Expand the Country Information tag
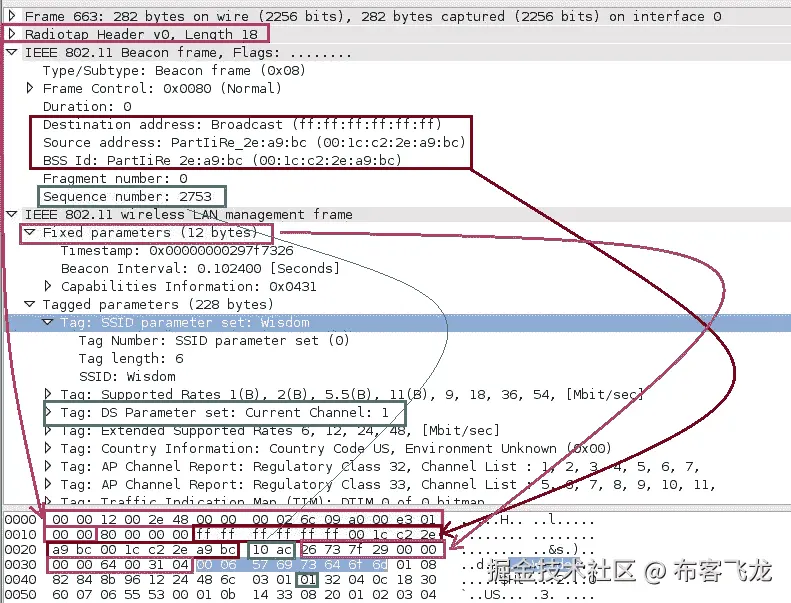The height and width of the screenshot is (603, 791). point(48,448)
